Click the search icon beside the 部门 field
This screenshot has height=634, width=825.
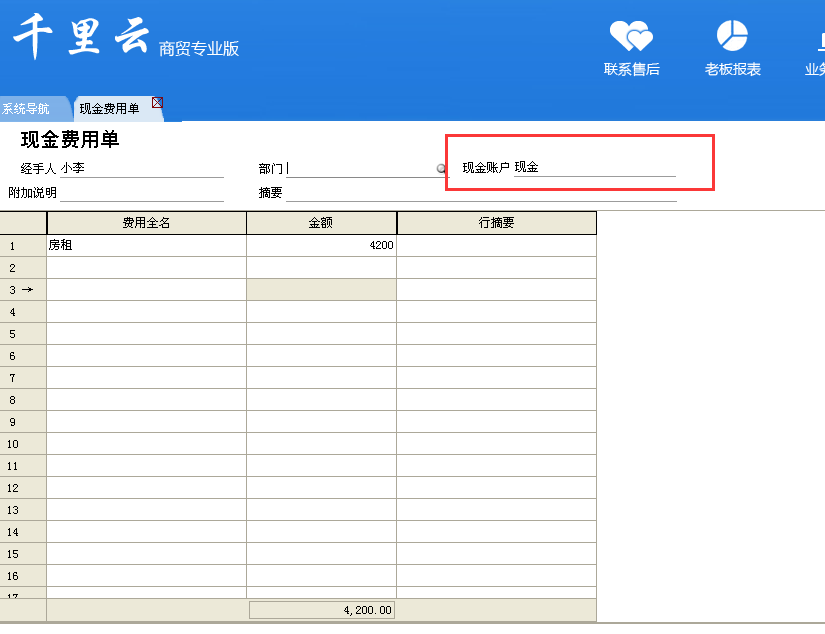[x=441, y=169]
